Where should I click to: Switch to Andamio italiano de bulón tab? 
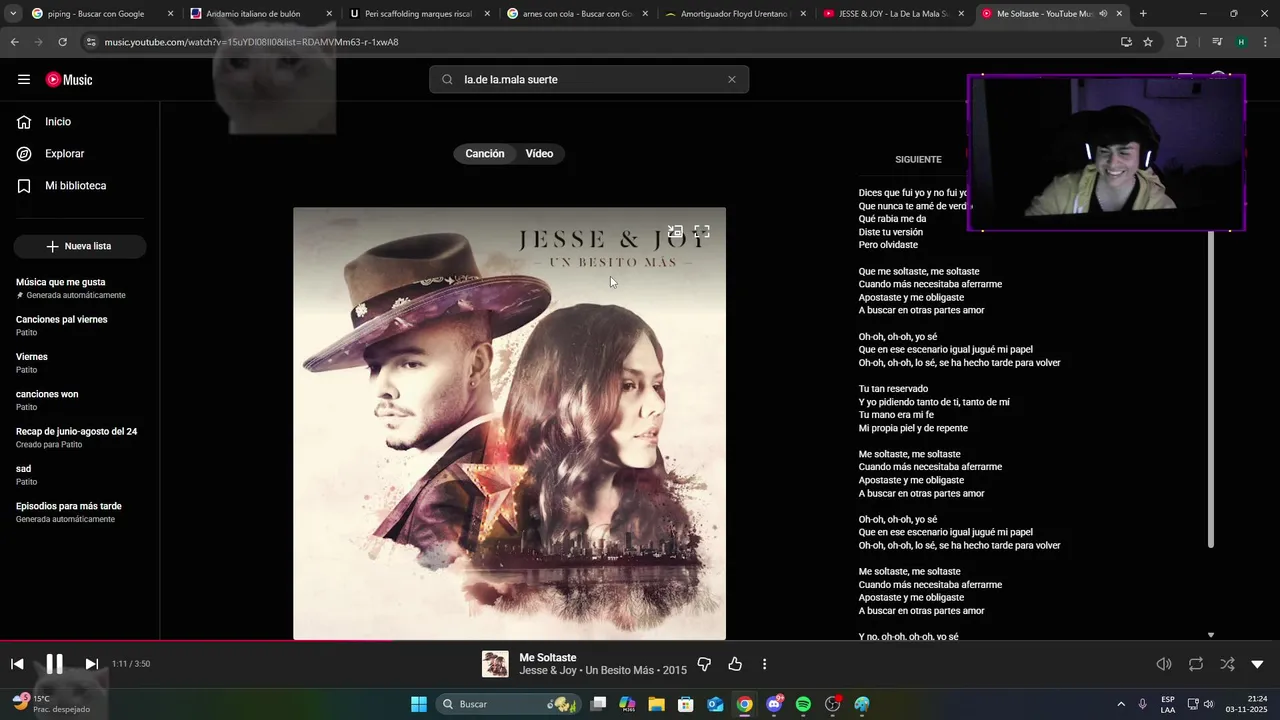pos(260,14)
